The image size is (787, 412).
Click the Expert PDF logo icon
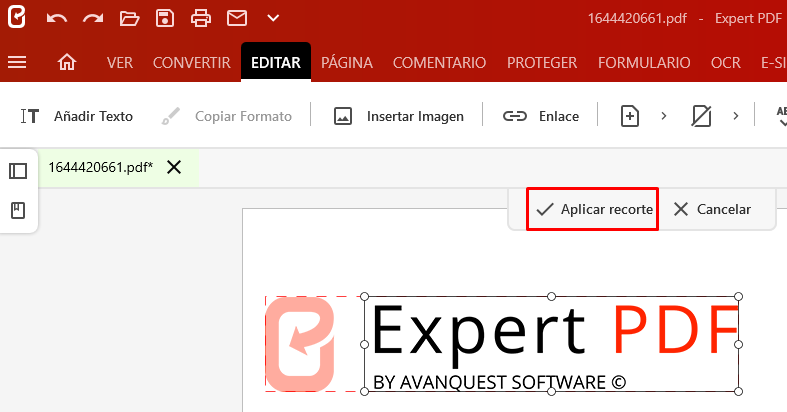(16, 18)
